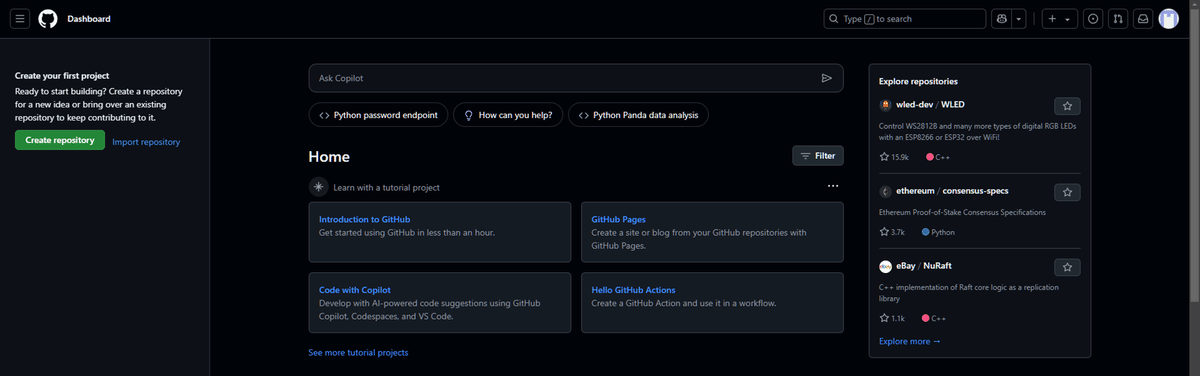Viewport: 1200px width, 376px height.
Task: Send the Copilot prompt arrow icon
Action: 827,78
